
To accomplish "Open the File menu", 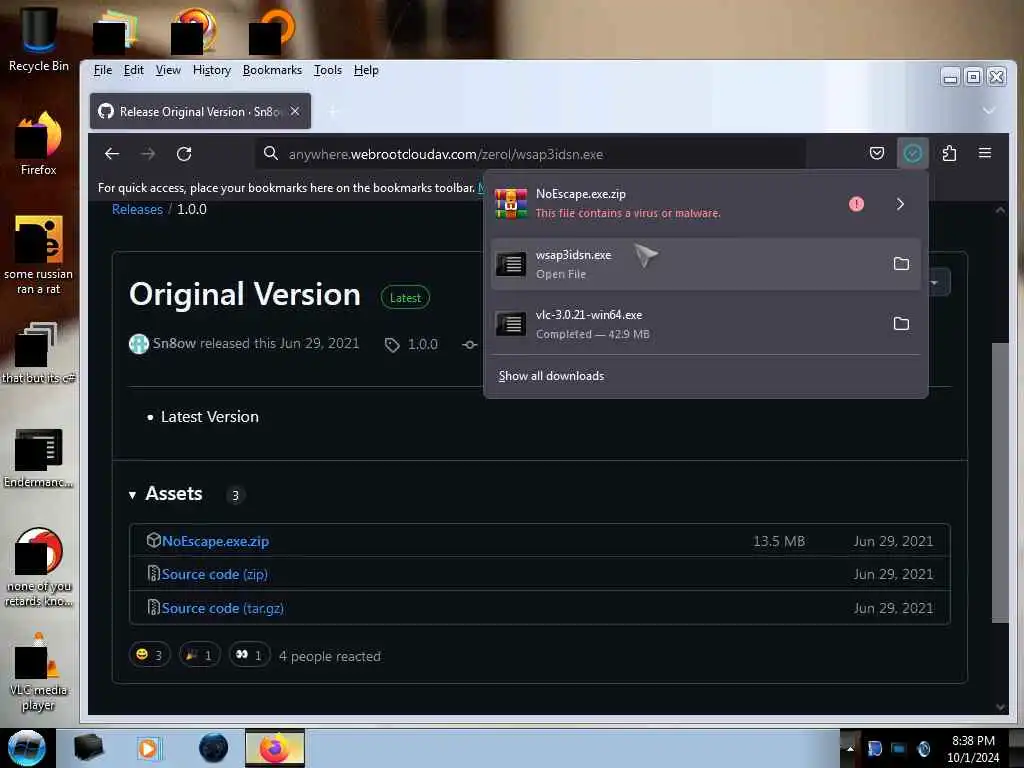I will click(x=103, y=70).
